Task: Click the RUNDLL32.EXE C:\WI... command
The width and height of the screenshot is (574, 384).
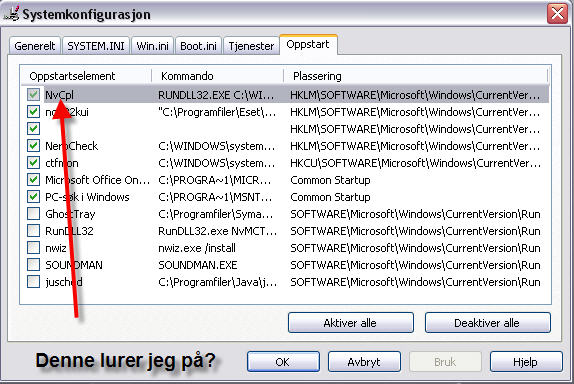Action: click(x=216, y=95)
